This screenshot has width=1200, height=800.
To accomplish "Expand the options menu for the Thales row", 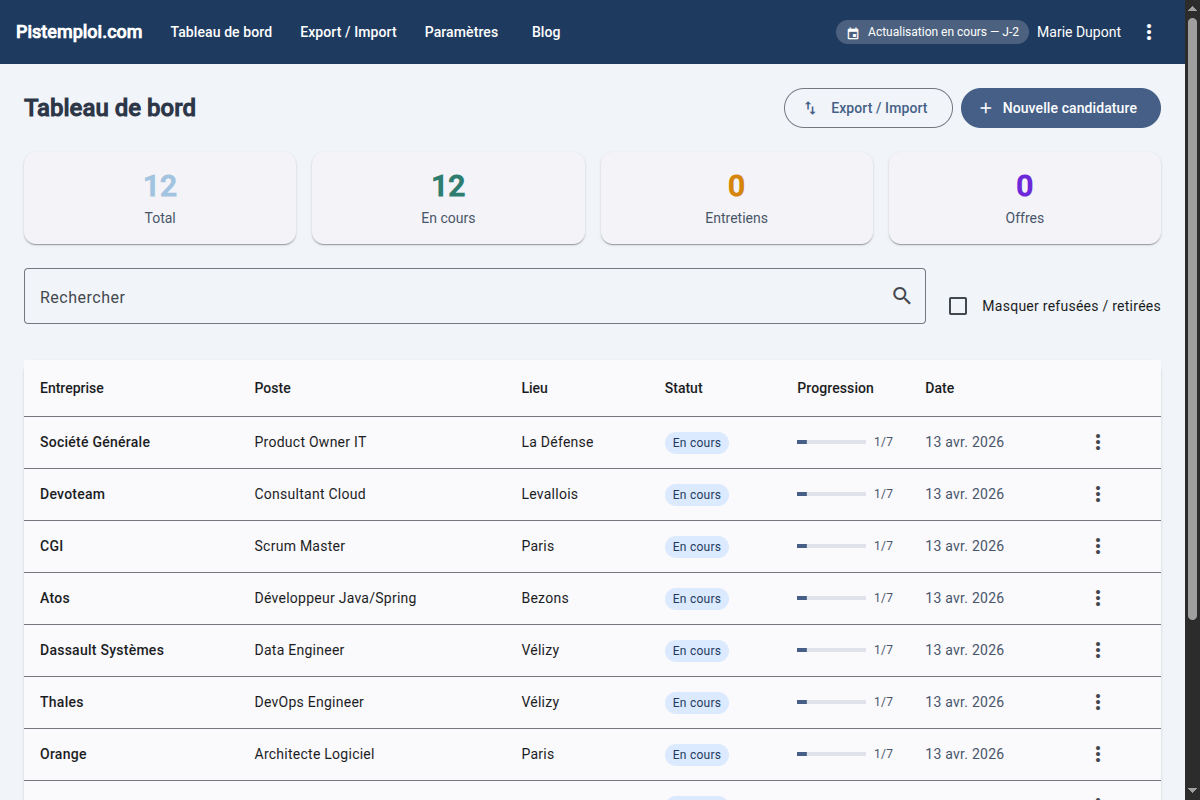I will 1097,702.
